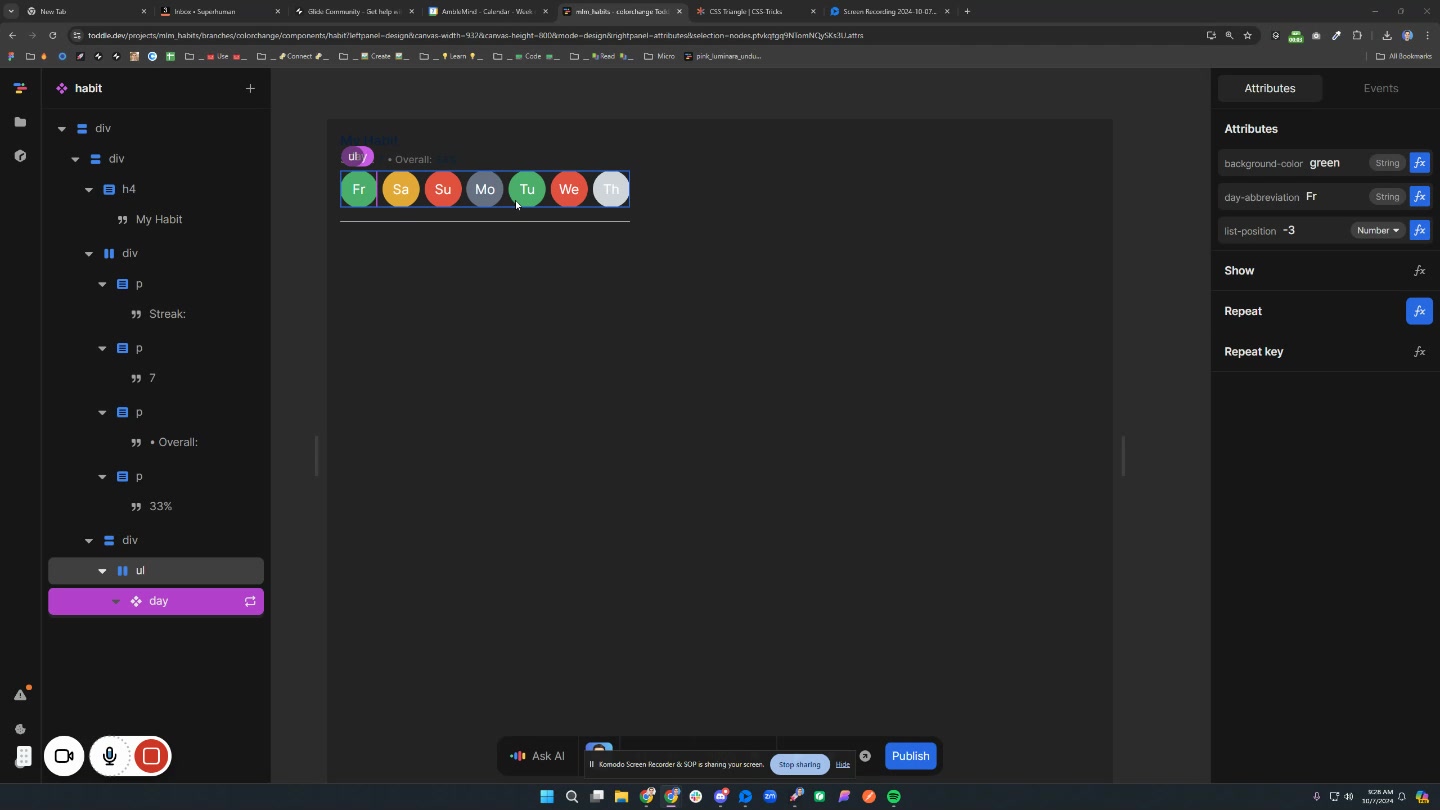1440x810 pixels.
Task: Toggle the microphone in the recorder
Action: 110,756
